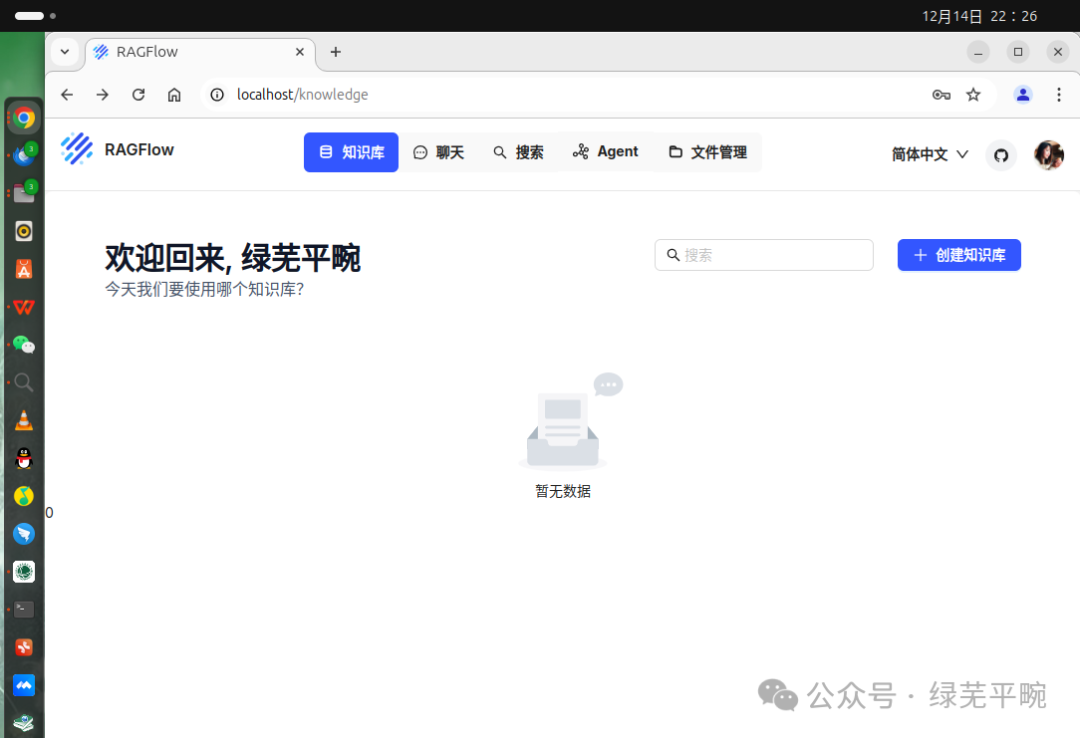
Task: Open the GitHub icon link
Action: coord(1001,155)
